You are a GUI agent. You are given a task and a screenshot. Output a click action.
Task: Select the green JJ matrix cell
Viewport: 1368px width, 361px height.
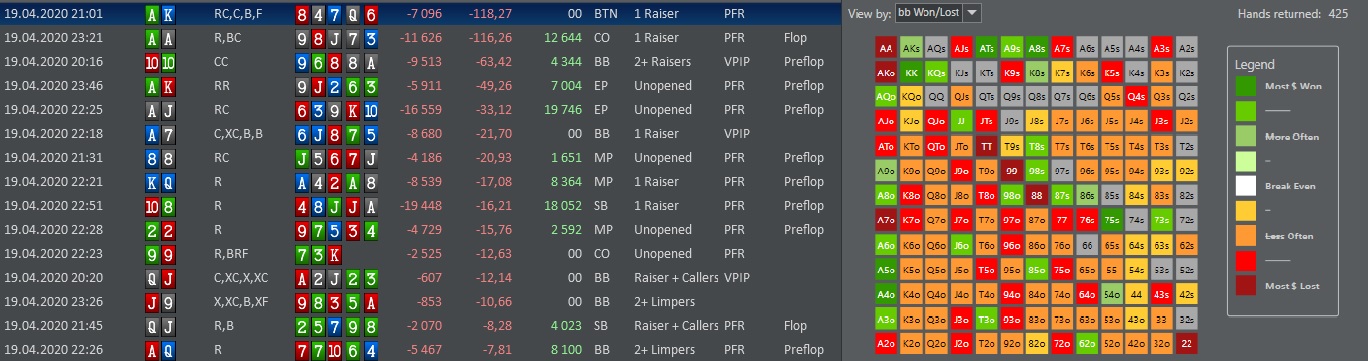961,122
